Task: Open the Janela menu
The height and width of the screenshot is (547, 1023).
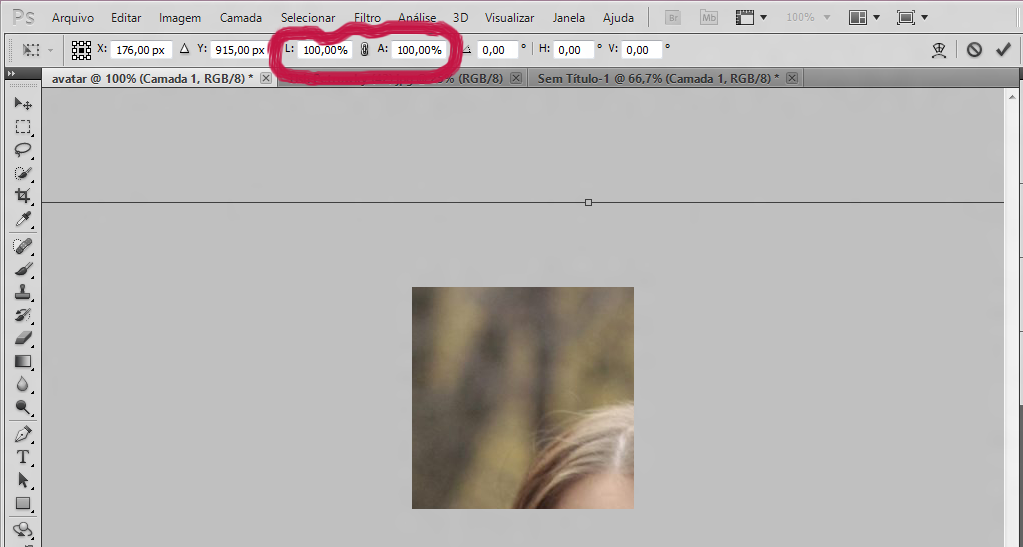Action: pyautogui.click(x=568, y=18)
